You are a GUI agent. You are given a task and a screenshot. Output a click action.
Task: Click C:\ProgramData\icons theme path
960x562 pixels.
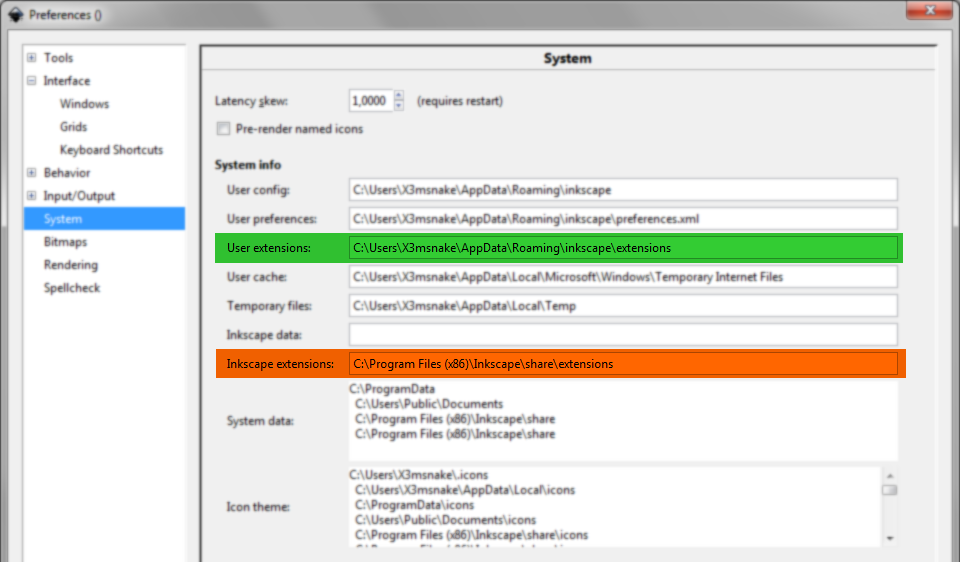click(414, 505)
